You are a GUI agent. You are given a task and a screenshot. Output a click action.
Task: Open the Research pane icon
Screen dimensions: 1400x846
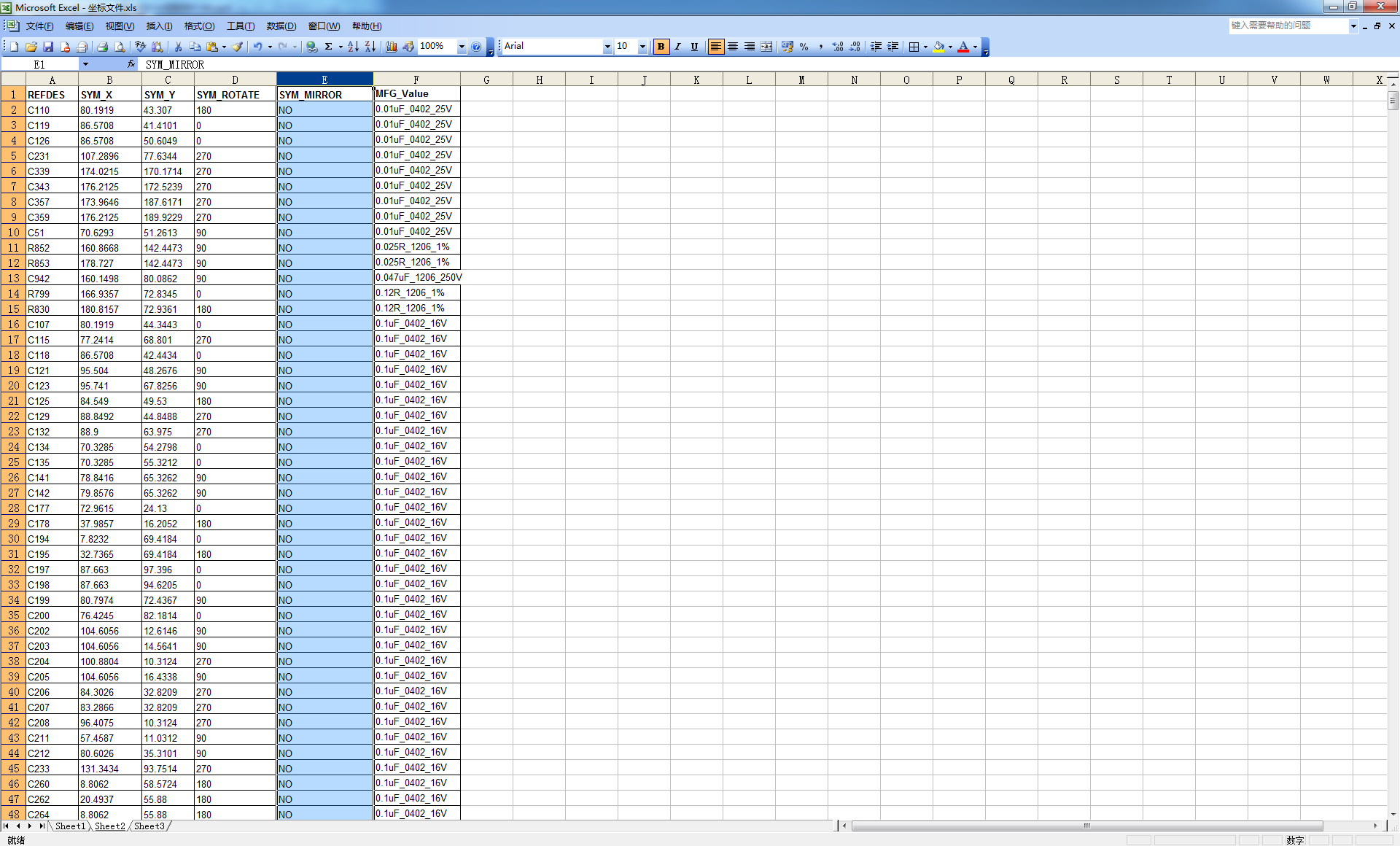157,47
